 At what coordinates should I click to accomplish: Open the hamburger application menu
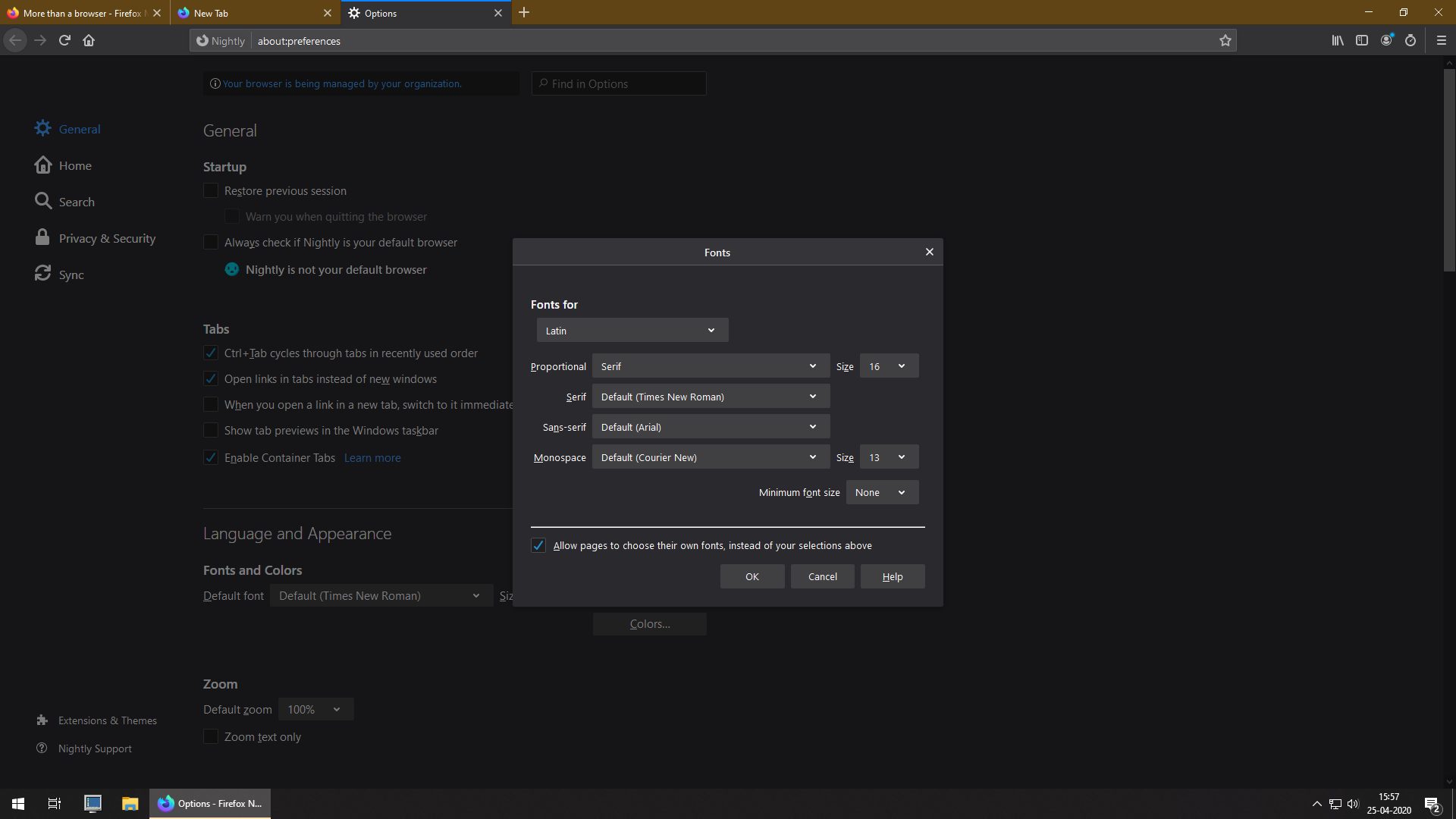(x=1442, y=41)
